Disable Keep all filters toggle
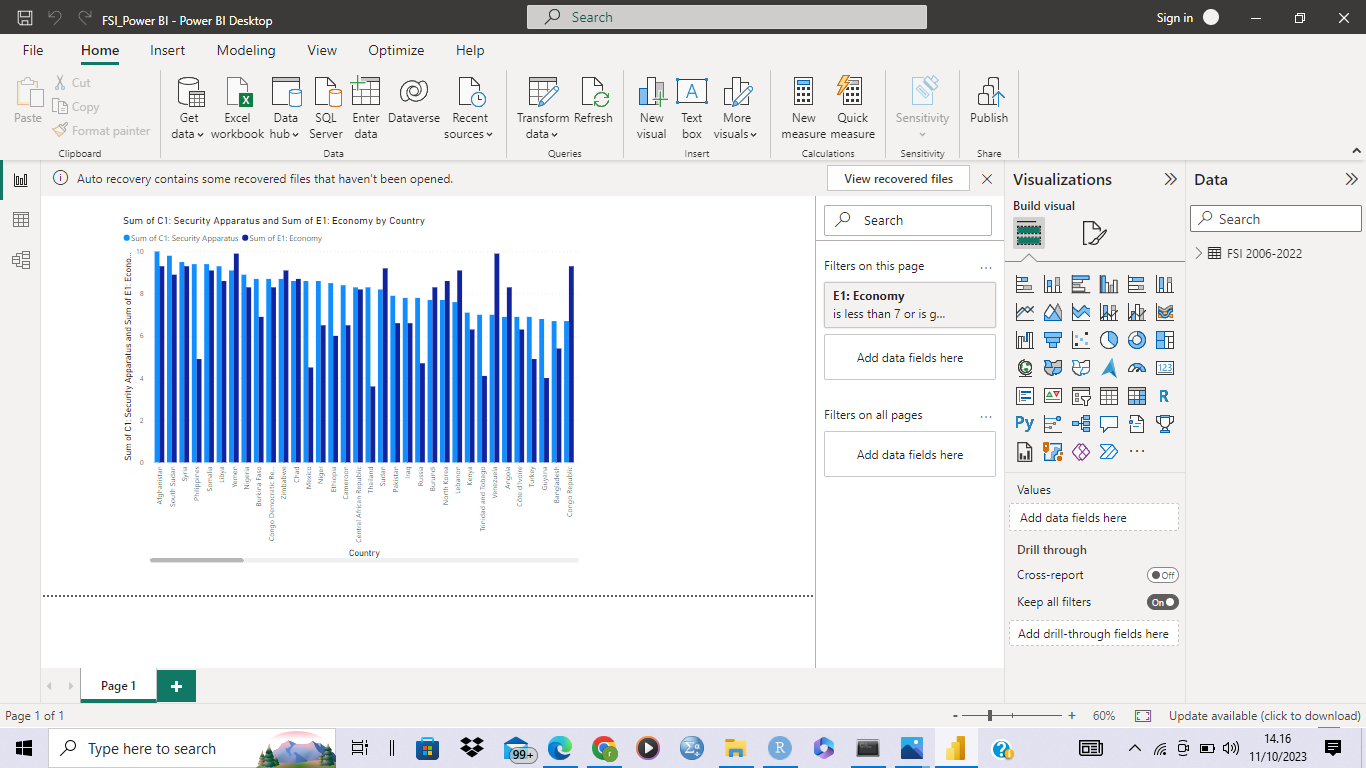Screen dimensions: 1366x768 pos(1162,602)
